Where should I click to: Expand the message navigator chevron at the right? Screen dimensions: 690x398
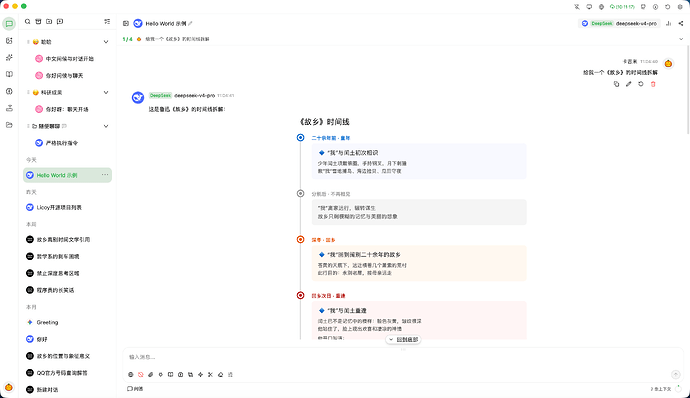pos(681,39)
